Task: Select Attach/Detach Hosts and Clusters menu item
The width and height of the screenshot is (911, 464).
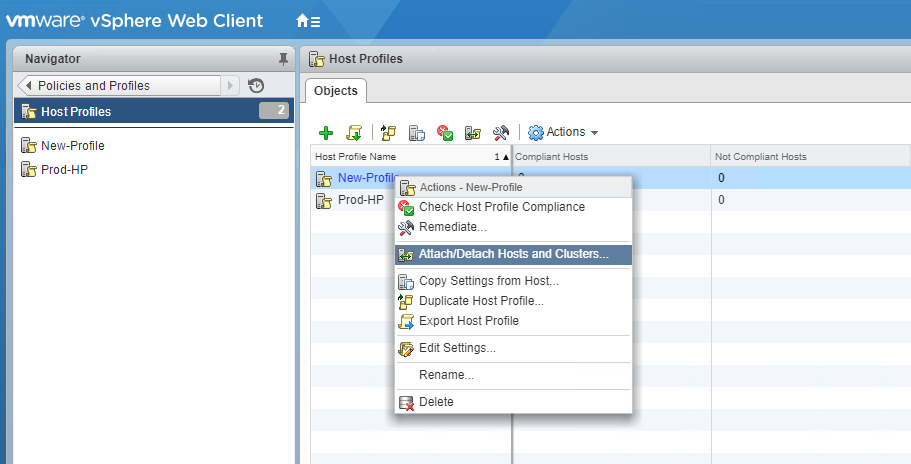Action: click(x=513, y=255)
